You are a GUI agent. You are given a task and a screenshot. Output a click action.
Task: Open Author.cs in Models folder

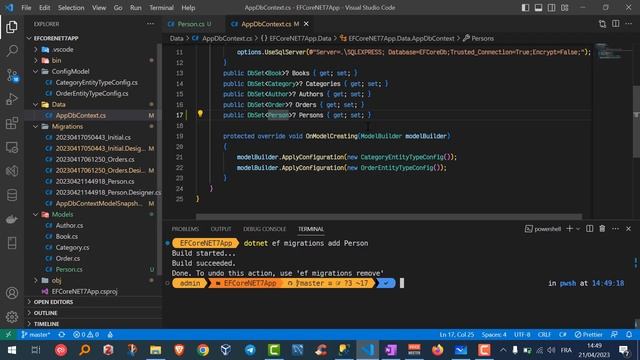click(69, 225)
